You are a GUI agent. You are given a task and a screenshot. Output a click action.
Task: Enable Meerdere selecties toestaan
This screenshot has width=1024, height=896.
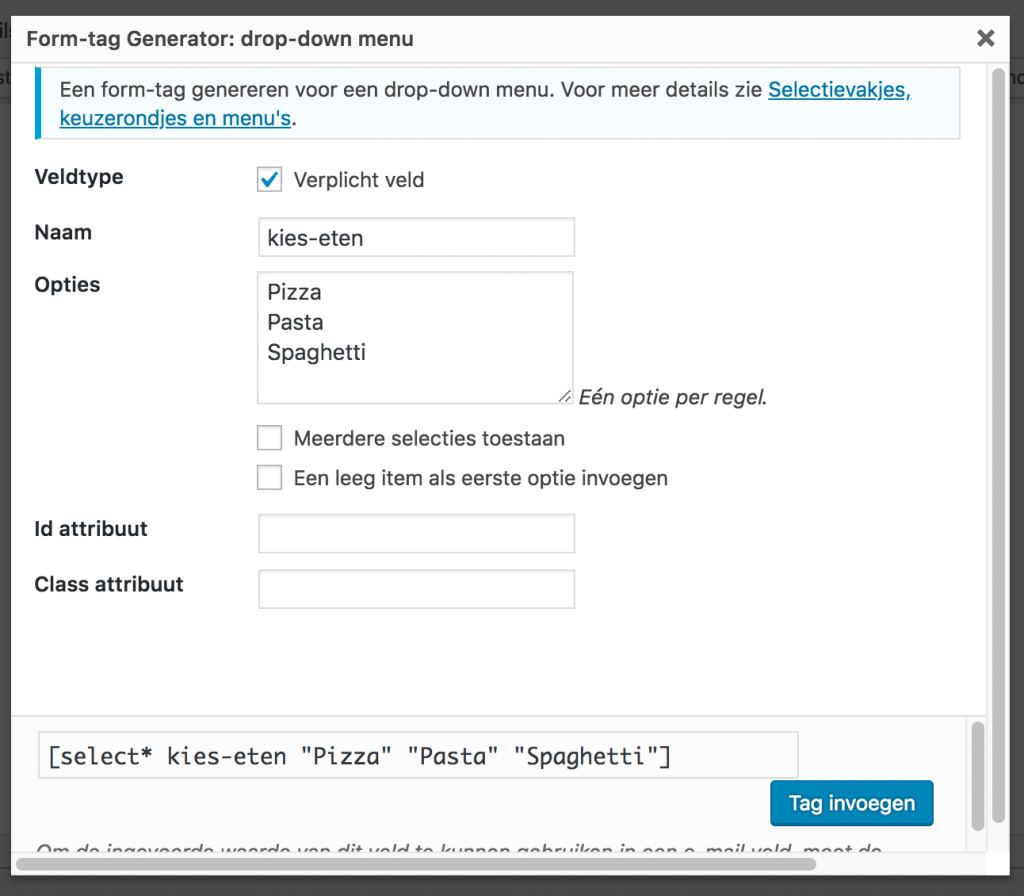(x=270, y=438)
